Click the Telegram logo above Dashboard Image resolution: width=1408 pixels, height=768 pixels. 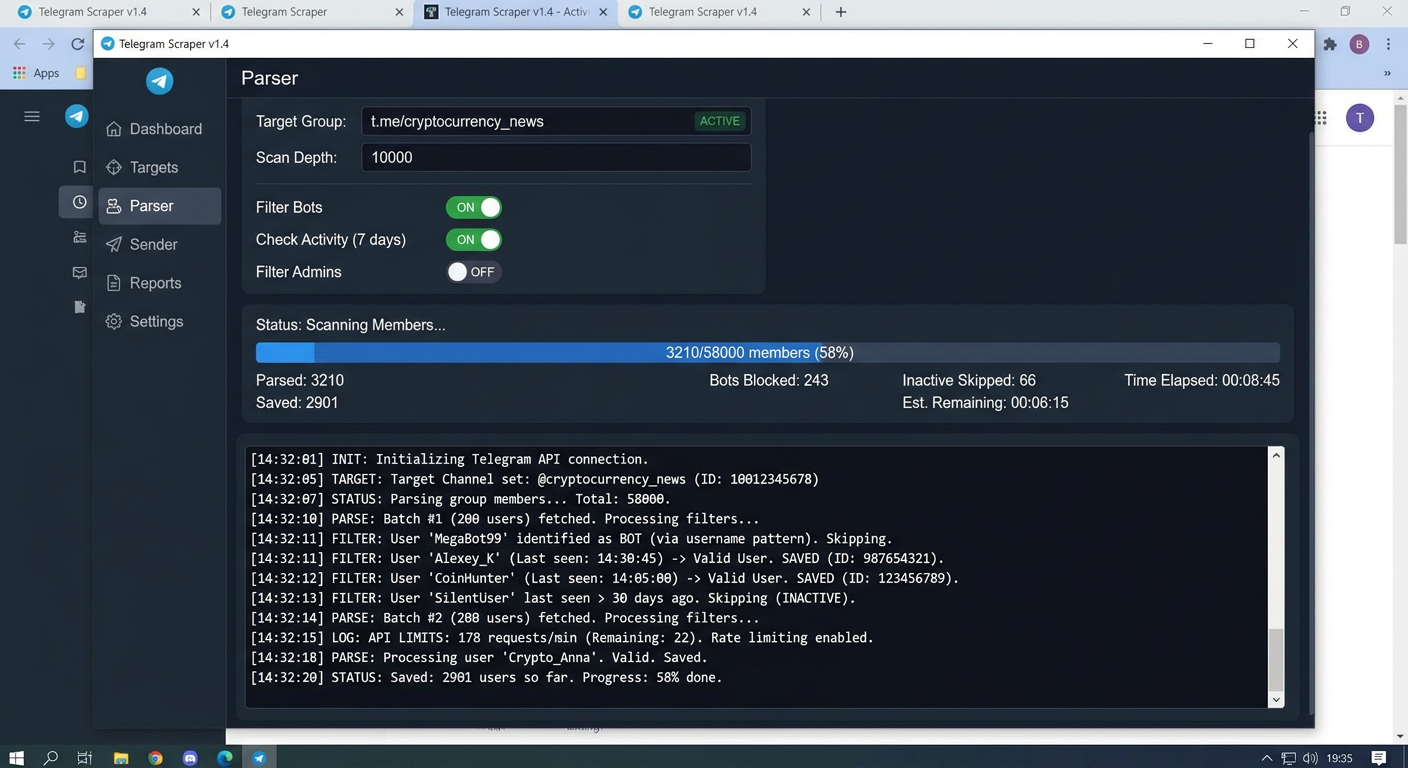tap(160, 81)
